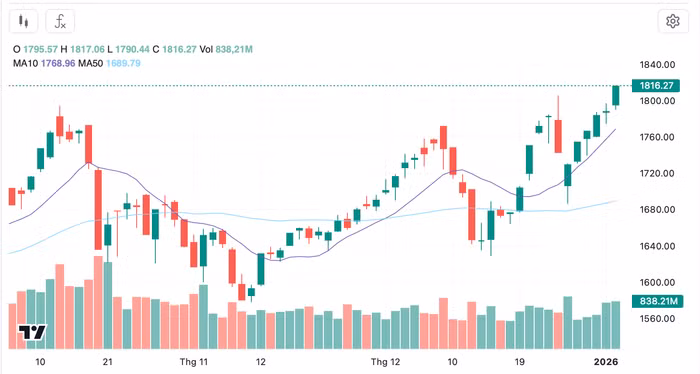Click the 1800.00 price axis label
Screen dimensions: 700x374
pos(657,101)
